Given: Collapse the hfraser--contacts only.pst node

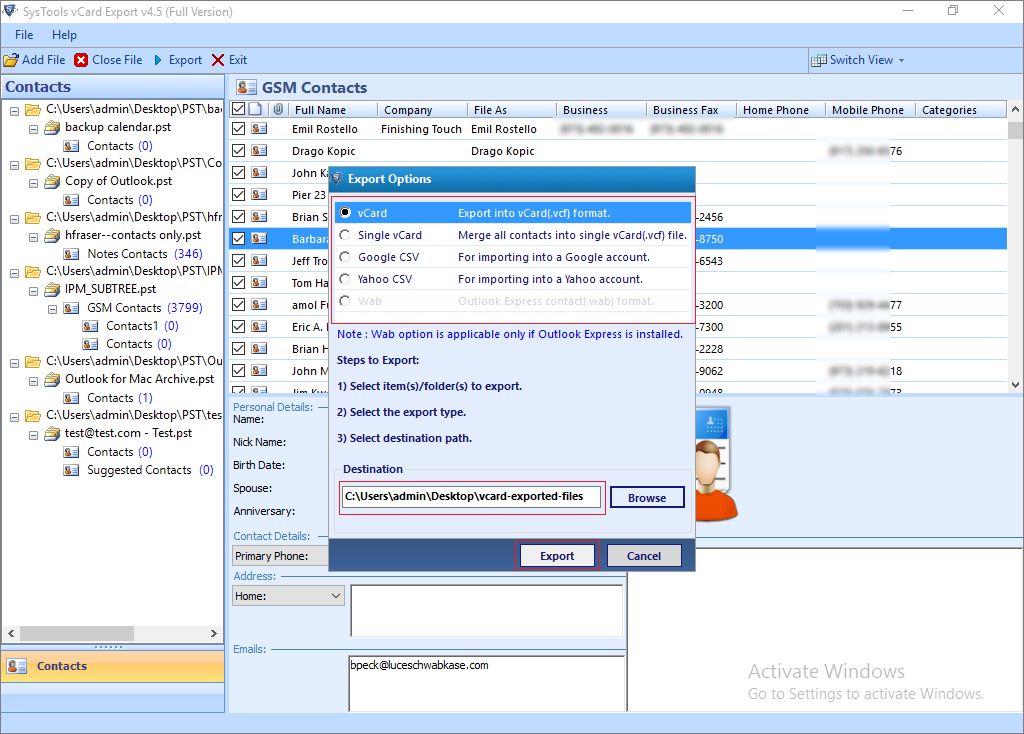Looking at the screenshot, I should pyautogui.click(x=33, y=238).
